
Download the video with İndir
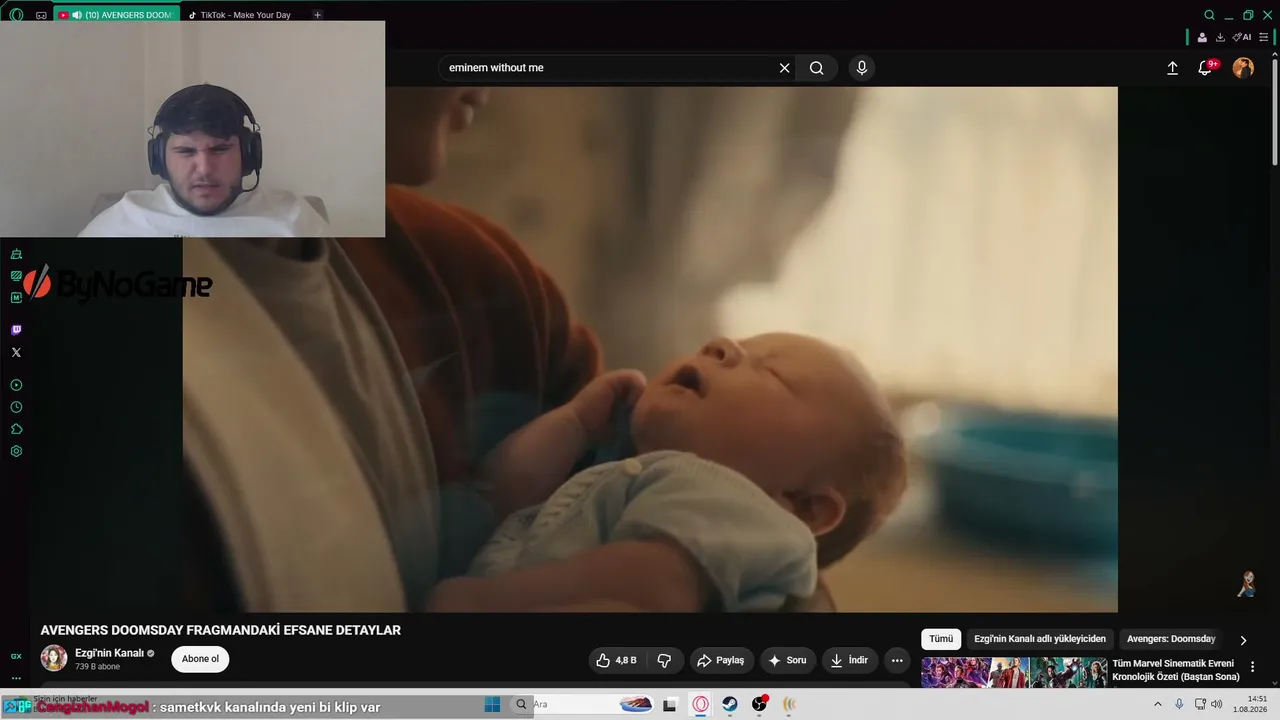pos(849,660)
